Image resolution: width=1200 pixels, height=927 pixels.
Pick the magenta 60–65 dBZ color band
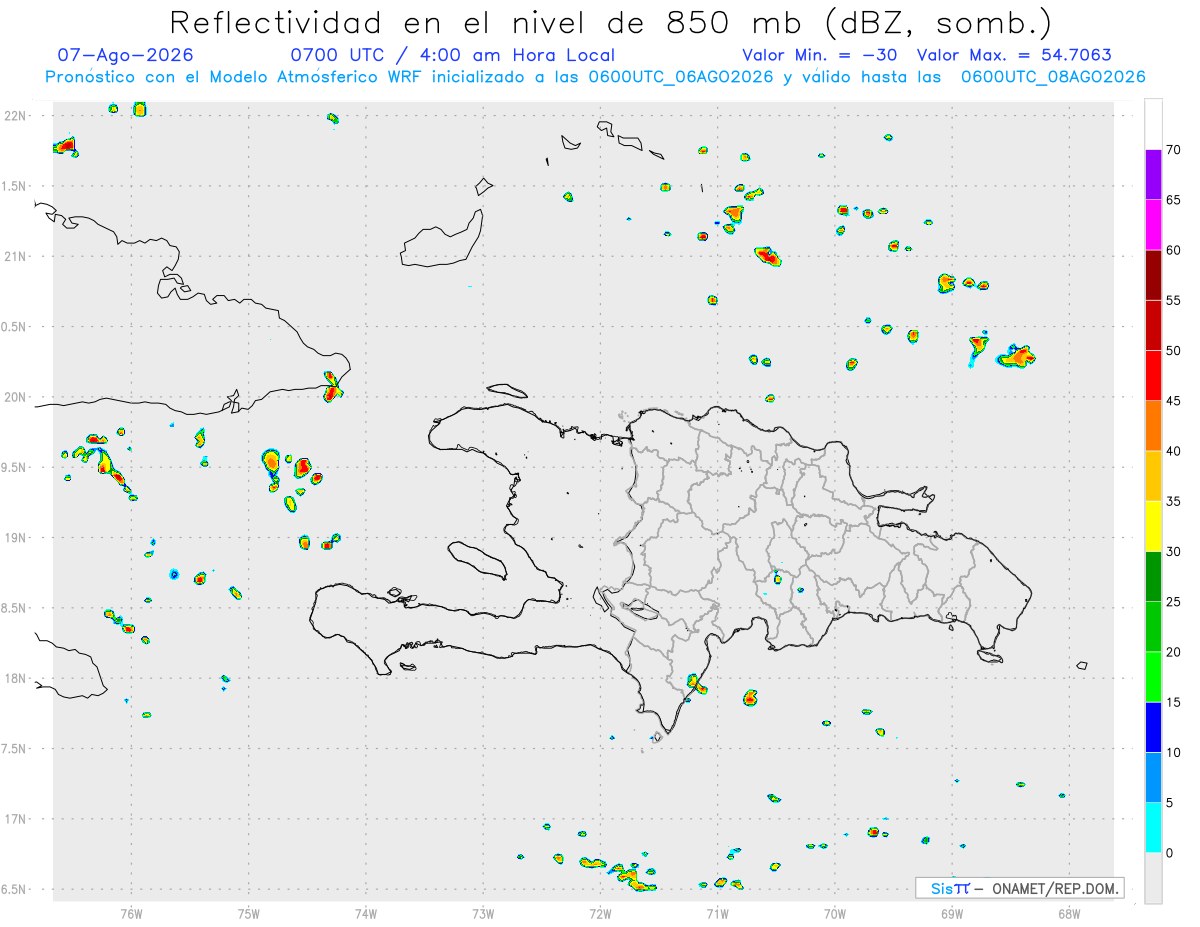[1153, 225]
